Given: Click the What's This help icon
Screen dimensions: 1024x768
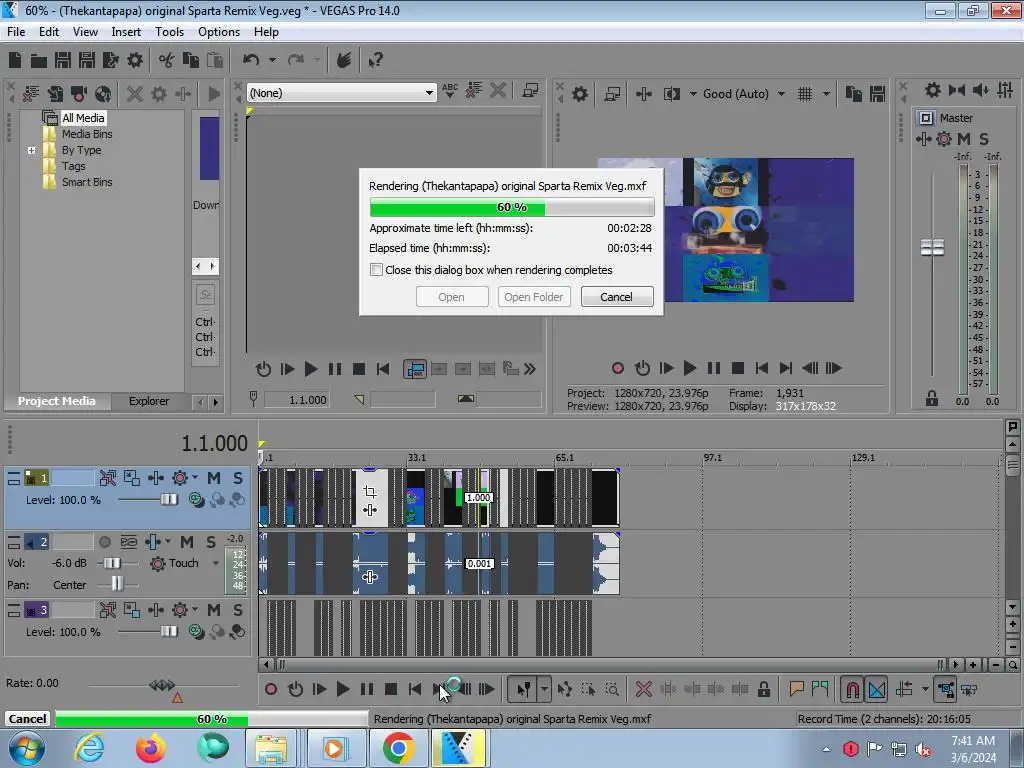Looking at the screenshot, I should [x=376, y=60].
